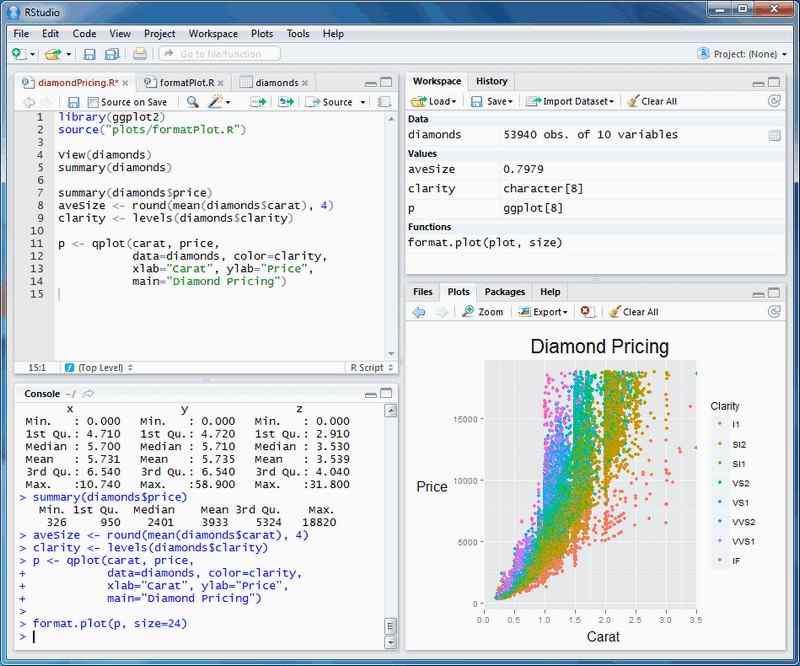Click the Save icon in the editor toolbar
The width and height of the screenshot is (800, 666).
pyautogui.click(x=74, y=102)
